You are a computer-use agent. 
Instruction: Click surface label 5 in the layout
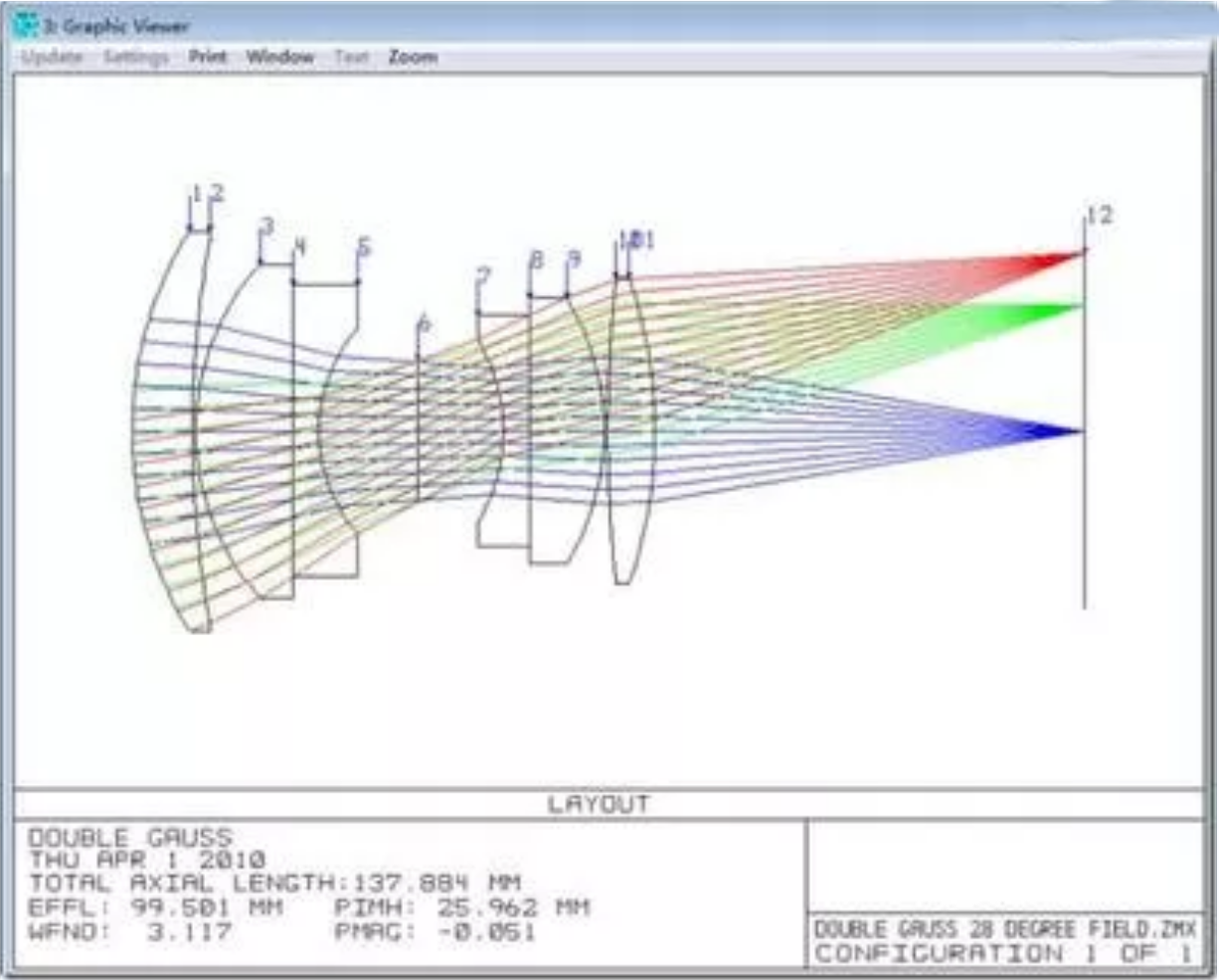click(x=364, y=246)
